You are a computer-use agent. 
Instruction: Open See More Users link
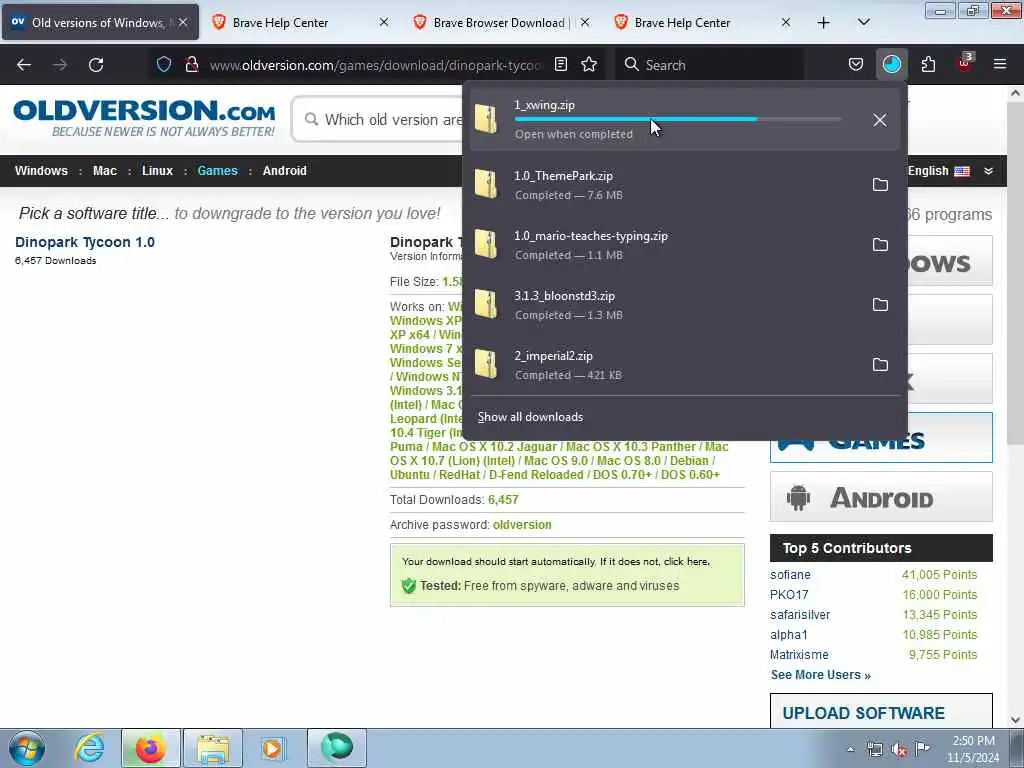coord(820,675)
